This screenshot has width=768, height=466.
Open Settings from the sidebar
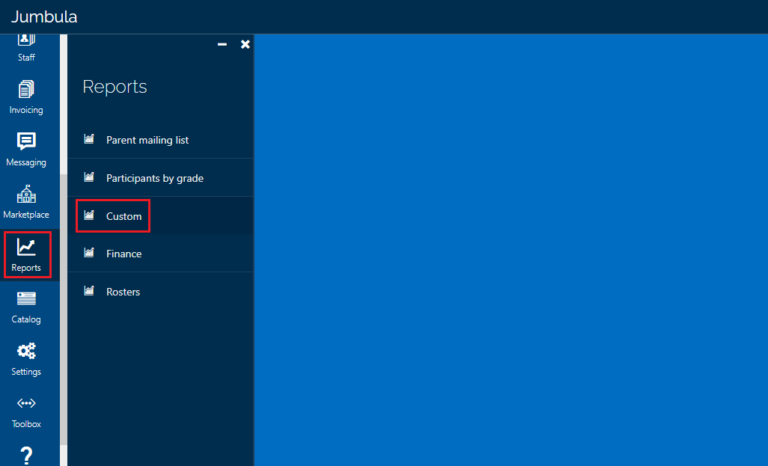26,360
